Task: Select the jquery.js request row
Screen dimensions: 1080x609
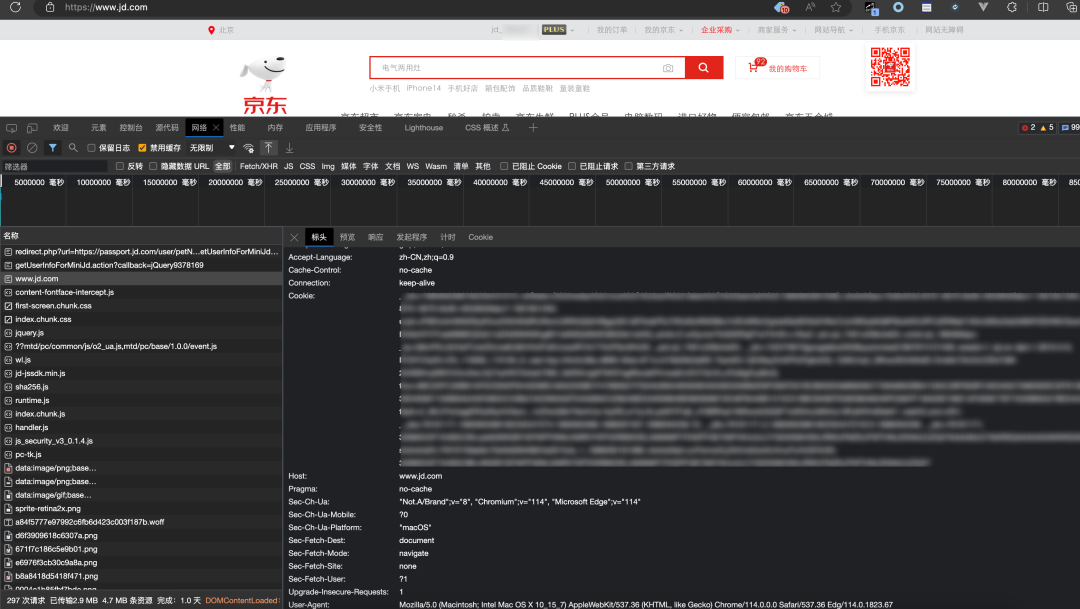Action: click(x=141, y=333)
